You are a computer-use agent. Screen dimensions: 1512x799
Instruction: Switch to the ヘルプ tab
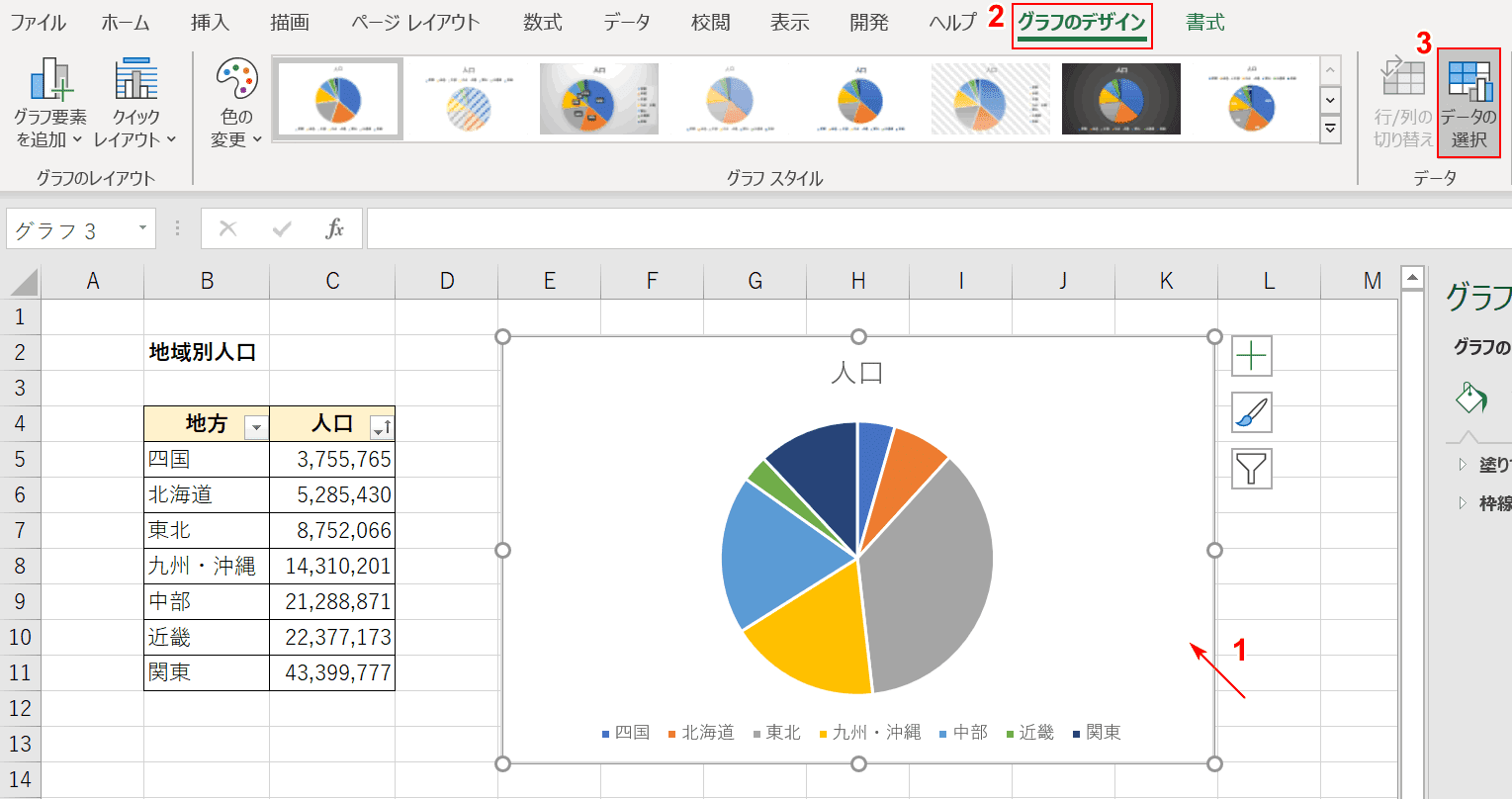point(953,23)
